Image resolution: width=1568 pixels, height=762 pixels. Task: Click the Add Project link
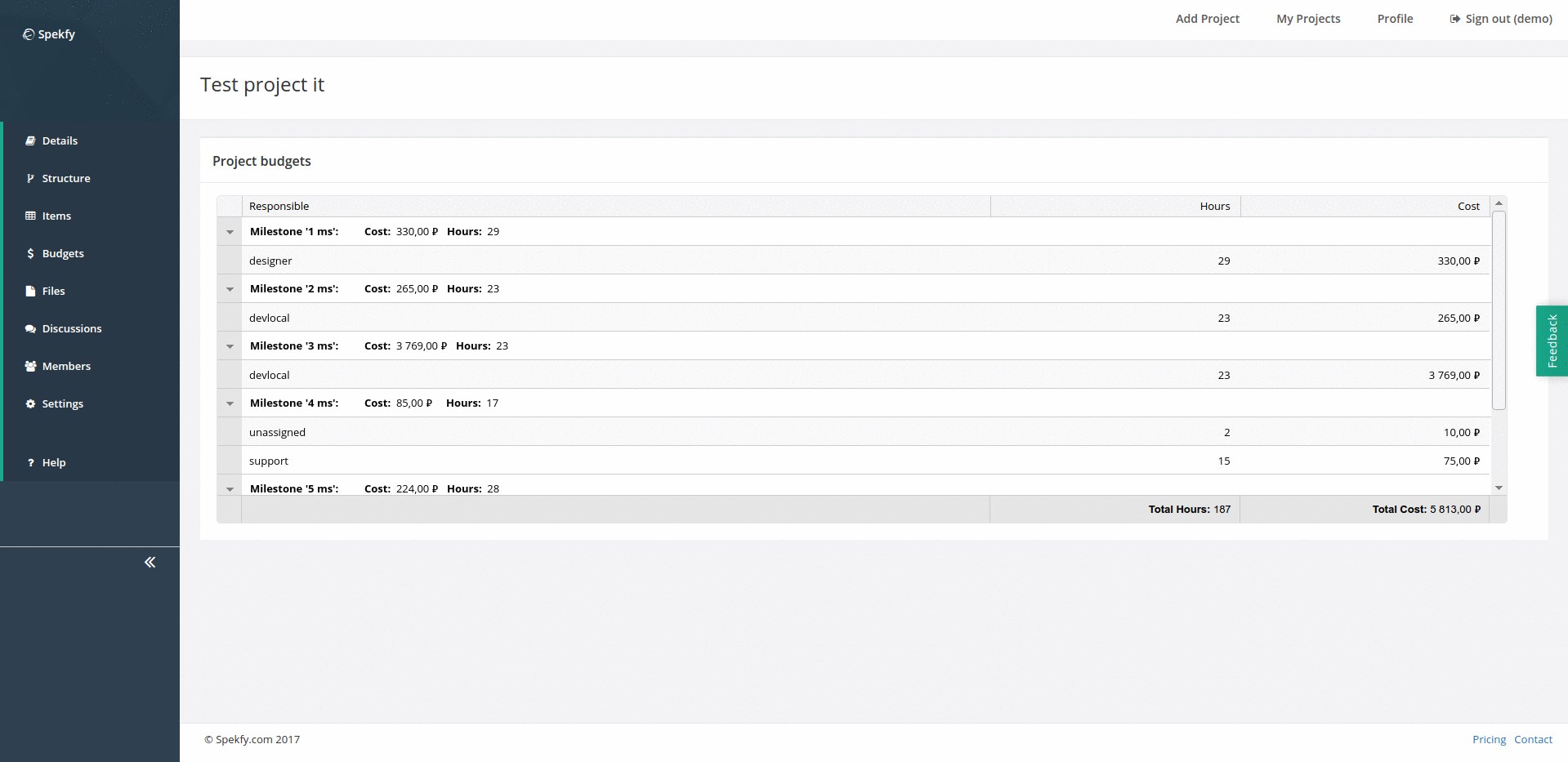(1207, 19)
